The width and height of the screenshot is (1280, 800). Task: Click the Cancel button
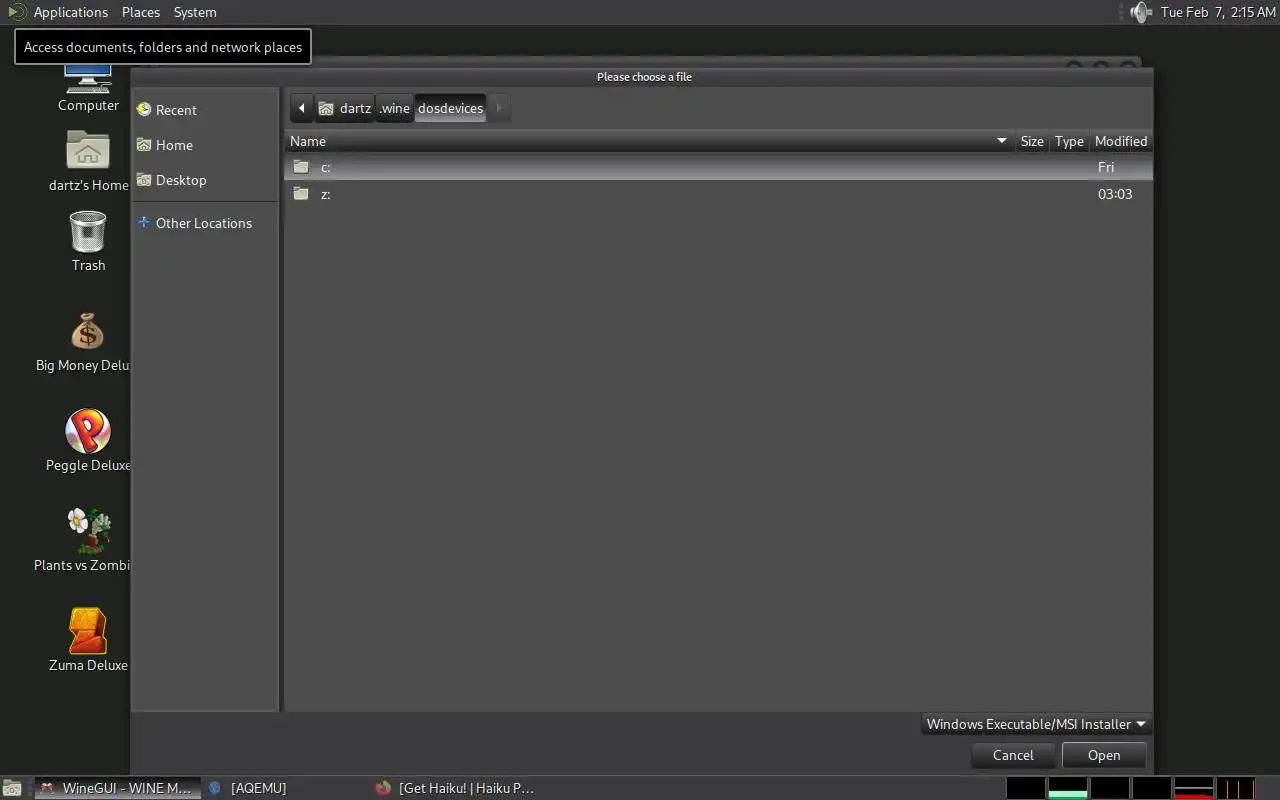1013,755
